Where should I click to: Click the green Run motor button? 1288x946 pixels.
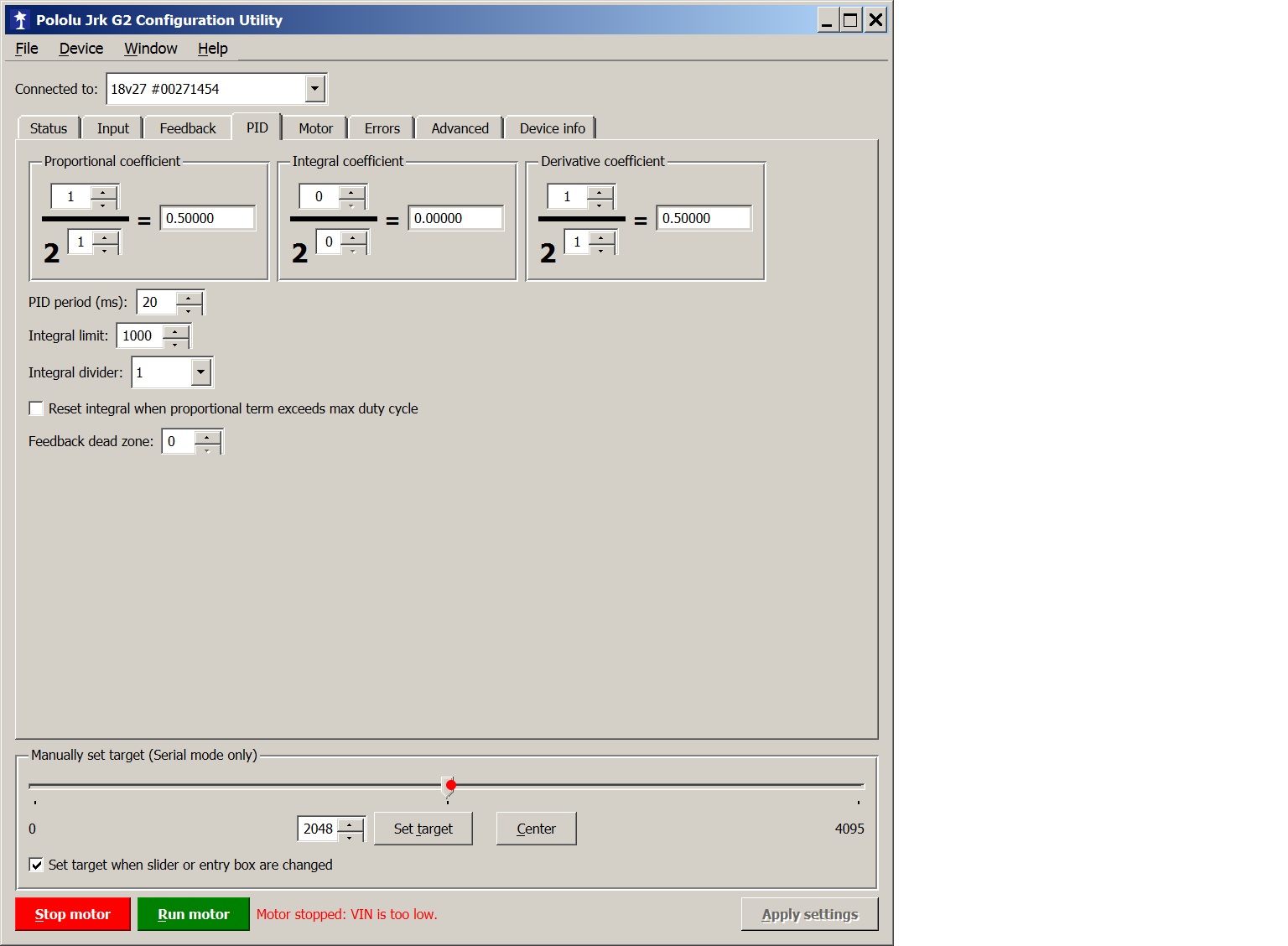pos(194,914)
